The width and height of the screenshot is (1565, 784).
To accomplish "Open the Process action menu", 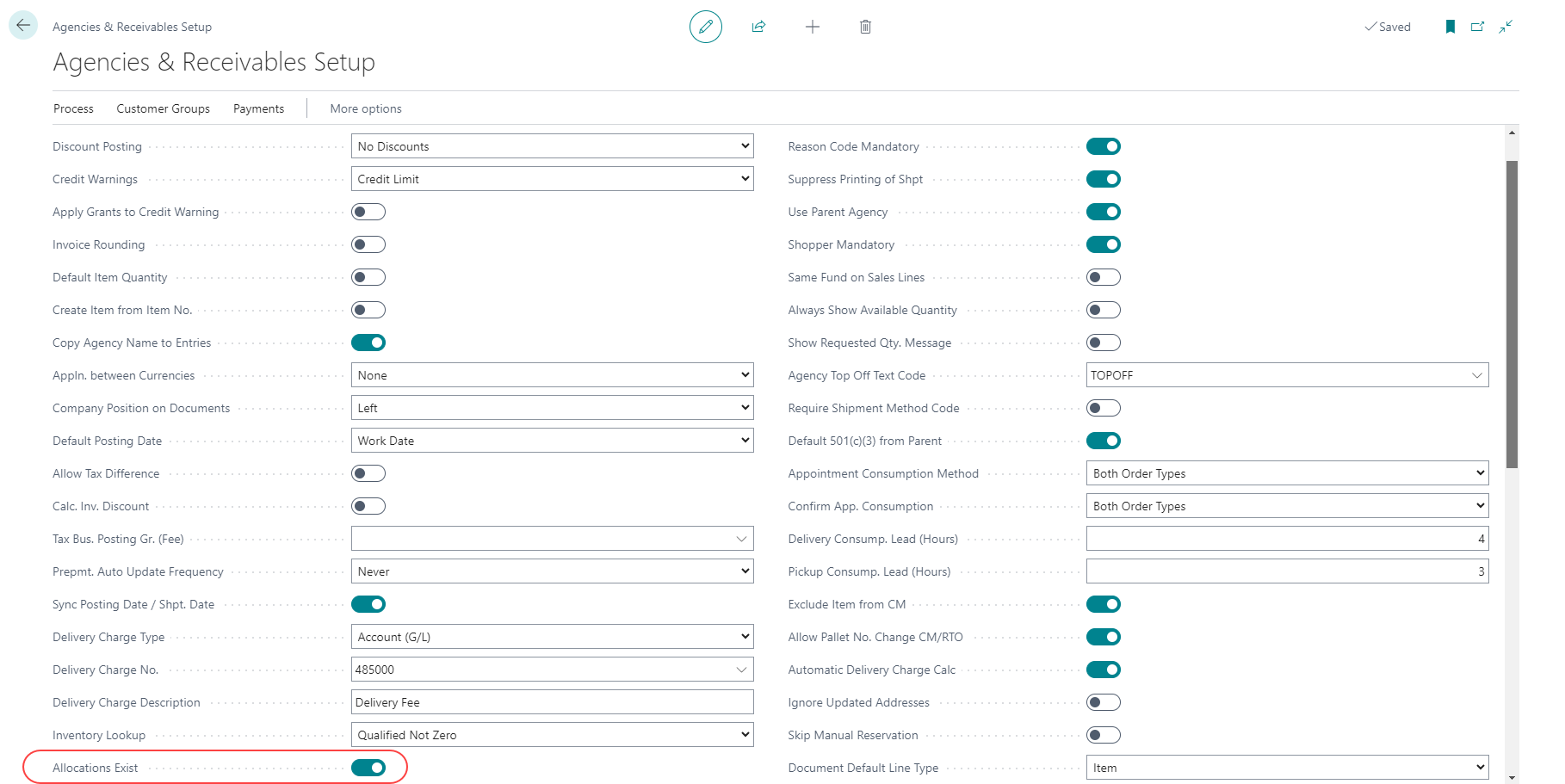I will pos(73,108).
